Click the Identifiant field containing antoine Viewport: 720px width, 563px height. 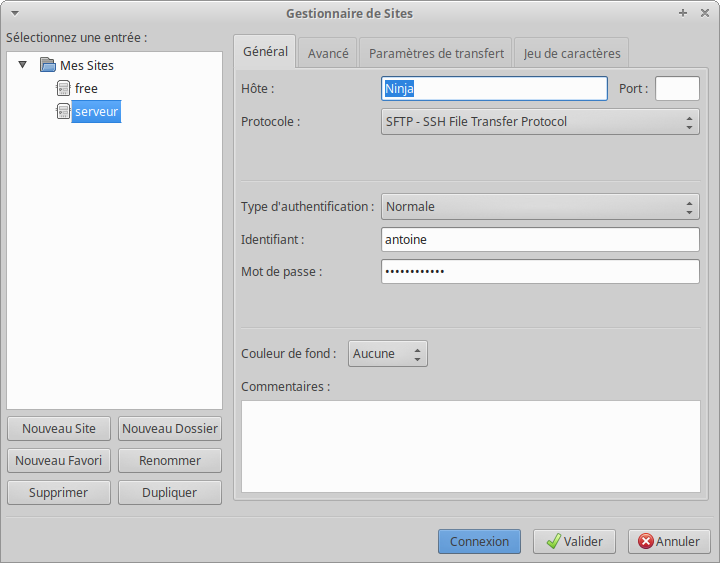coord(540,240)
